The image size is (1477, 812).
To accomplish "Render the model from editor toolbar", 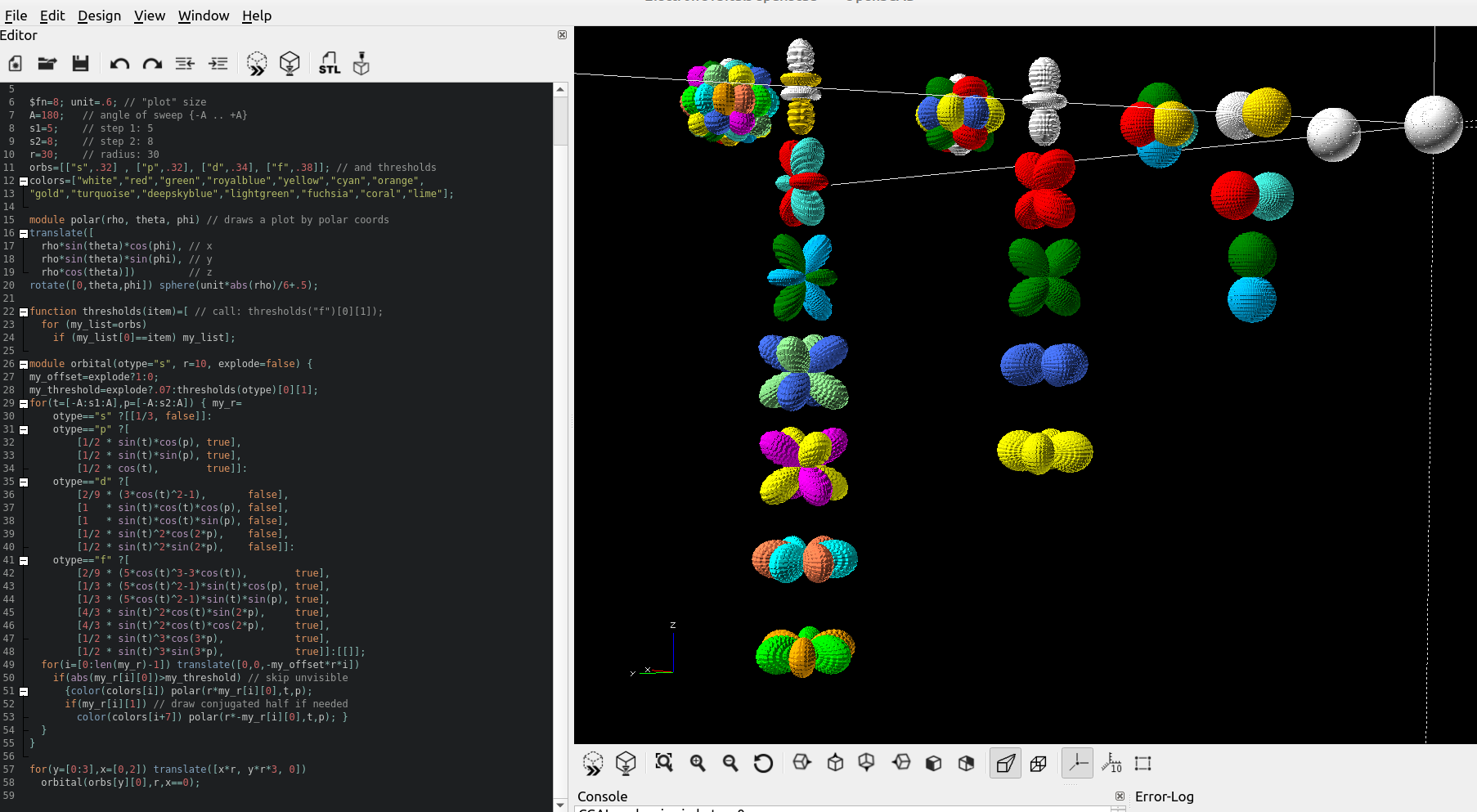I will (290, 64).
